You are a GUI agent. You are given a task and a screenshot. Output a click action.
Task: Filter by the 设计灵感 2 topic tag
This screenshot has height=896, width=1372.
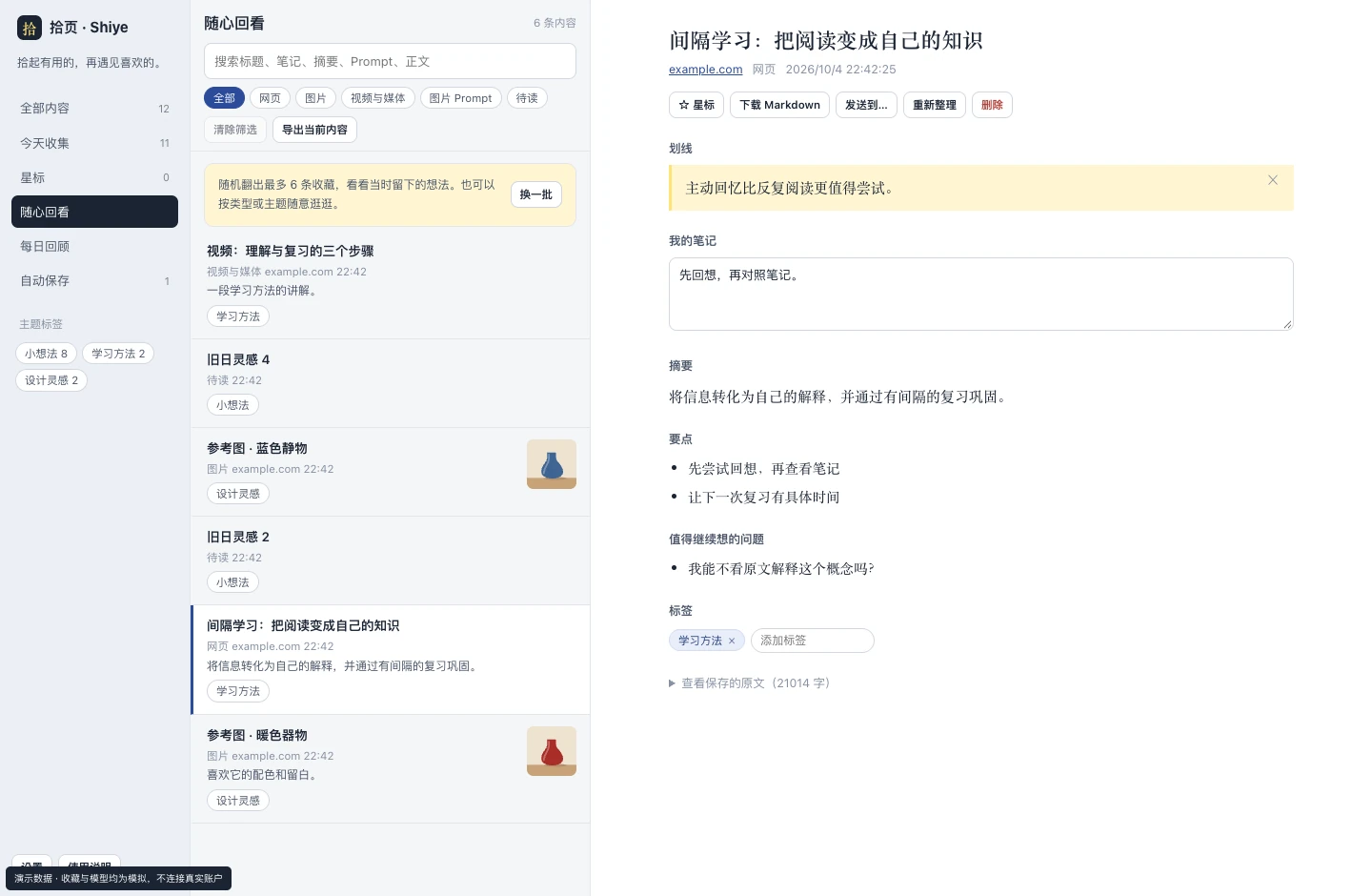(x=51, y=380)
